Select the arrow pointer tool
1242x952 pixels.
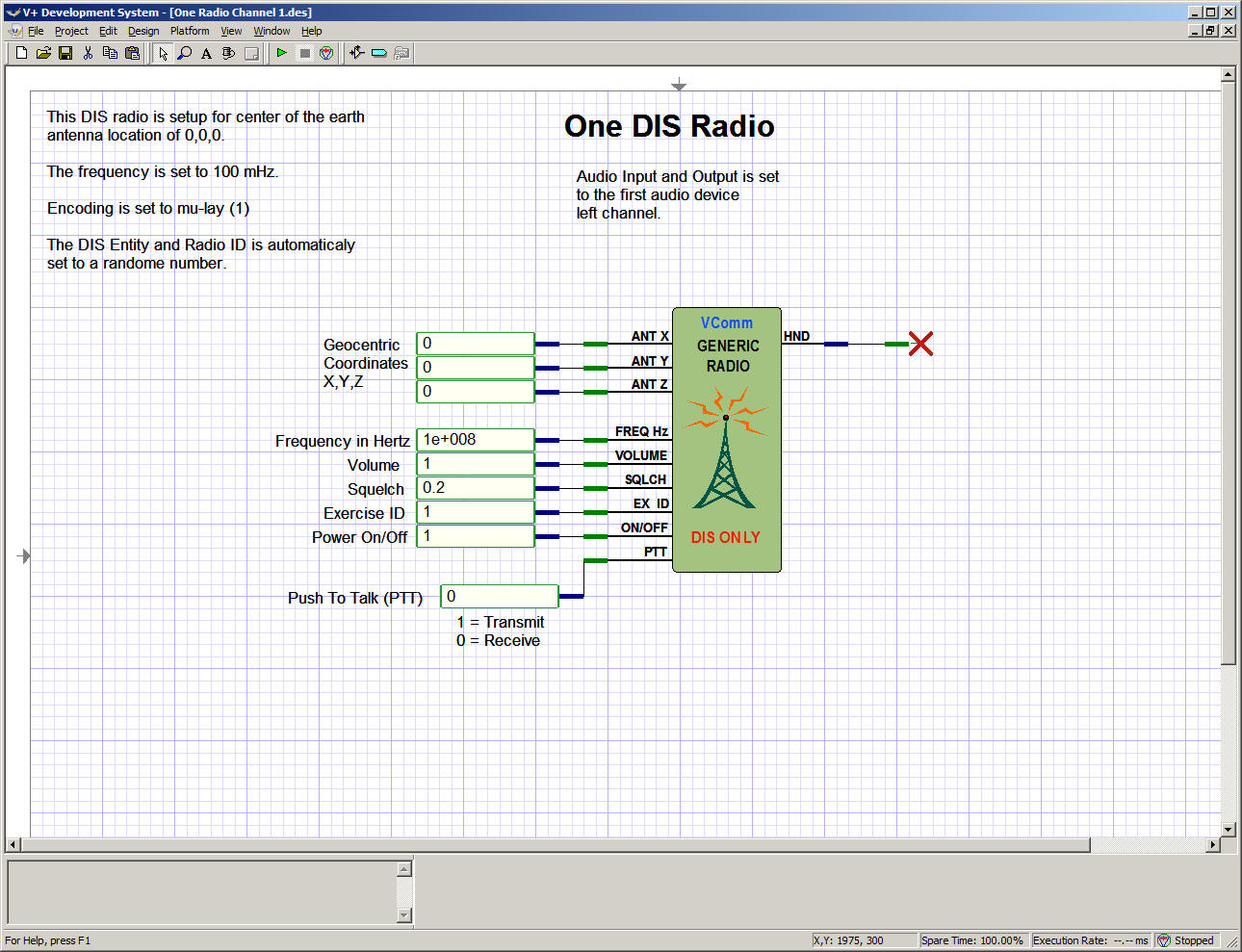(x=163, y=53)
